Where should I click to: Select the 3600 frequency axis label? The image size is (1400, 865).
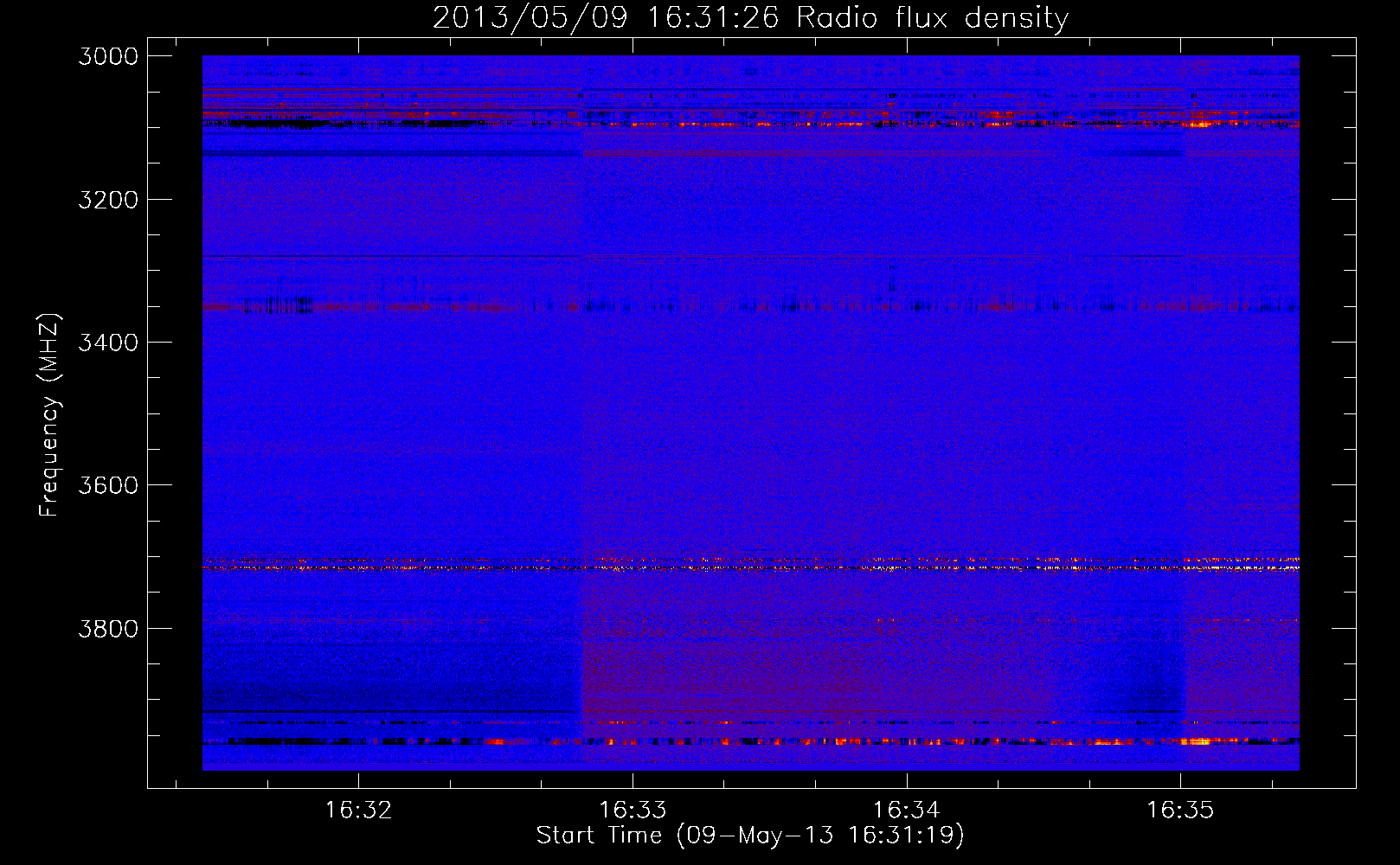point(108,485)
